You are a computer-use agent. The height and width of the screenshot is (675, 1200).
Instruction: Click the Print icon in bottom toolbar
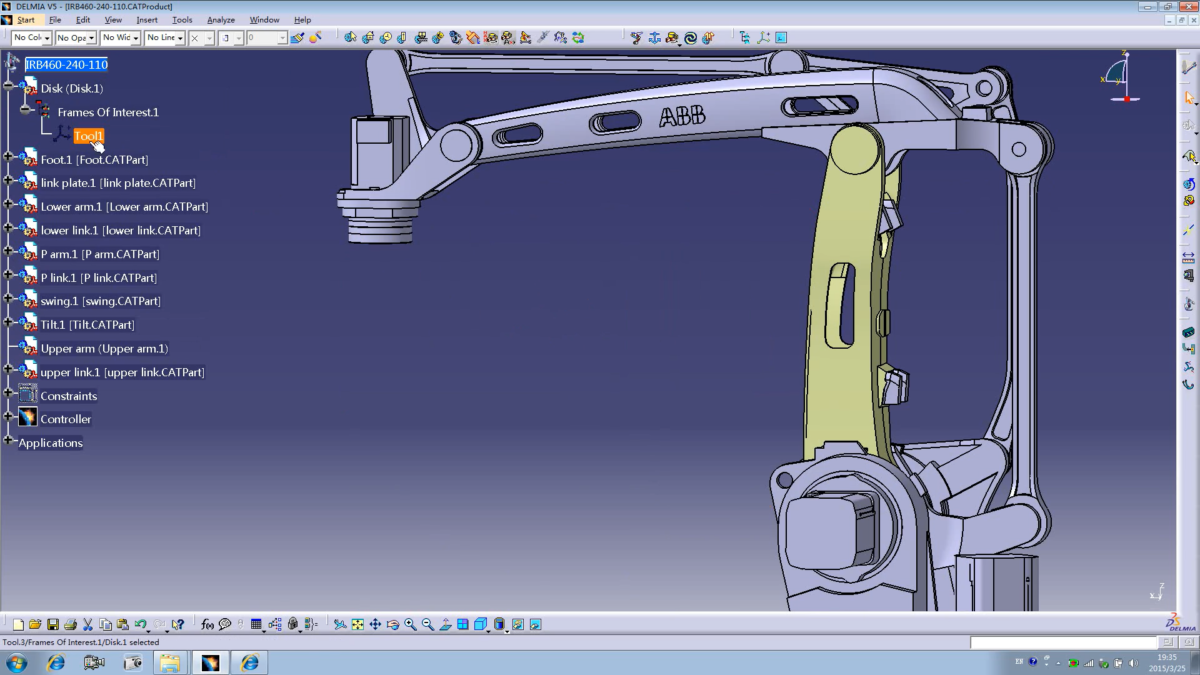70,625
